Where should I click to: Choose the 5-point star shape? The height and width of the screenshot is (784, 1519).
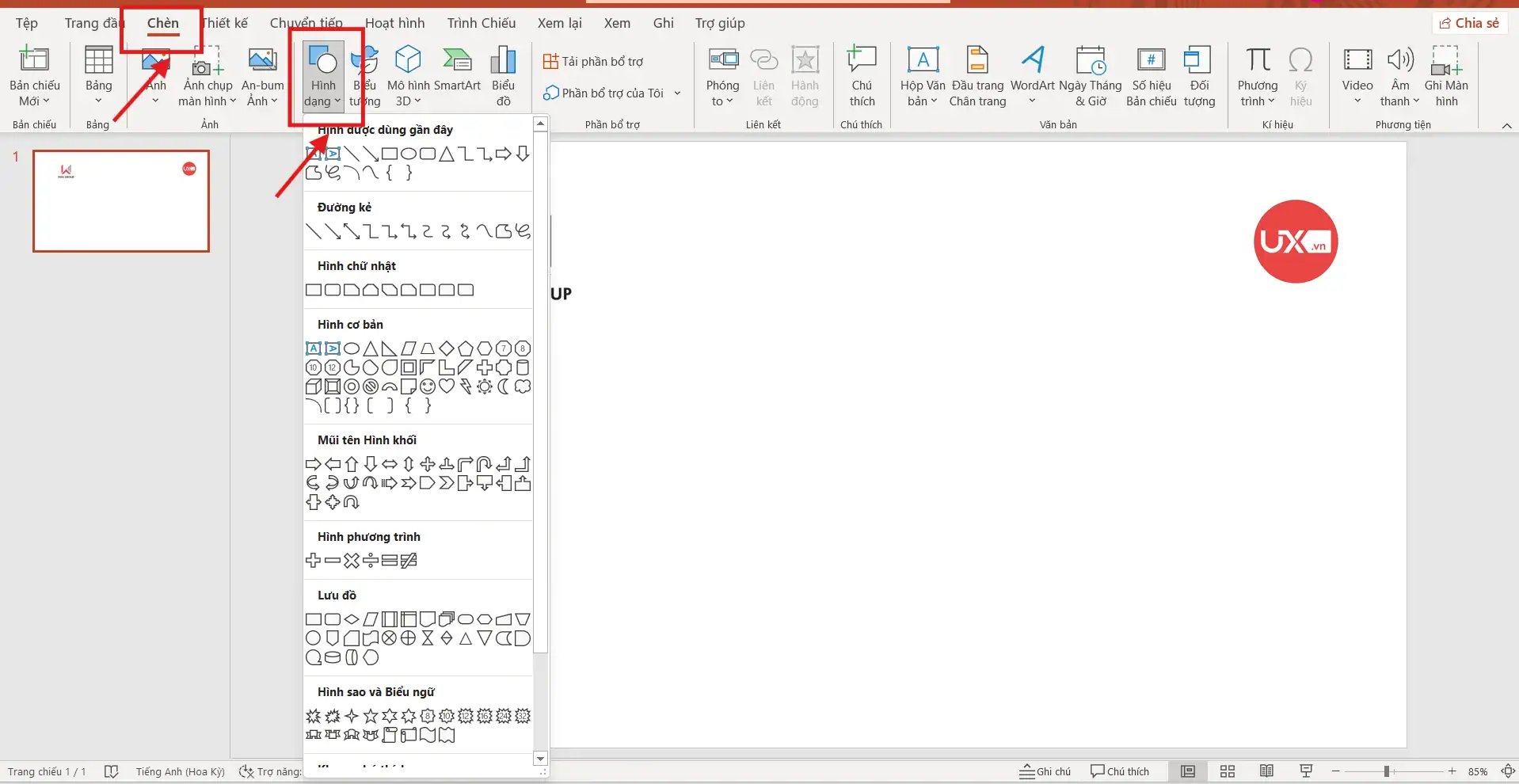pos(371,716)
